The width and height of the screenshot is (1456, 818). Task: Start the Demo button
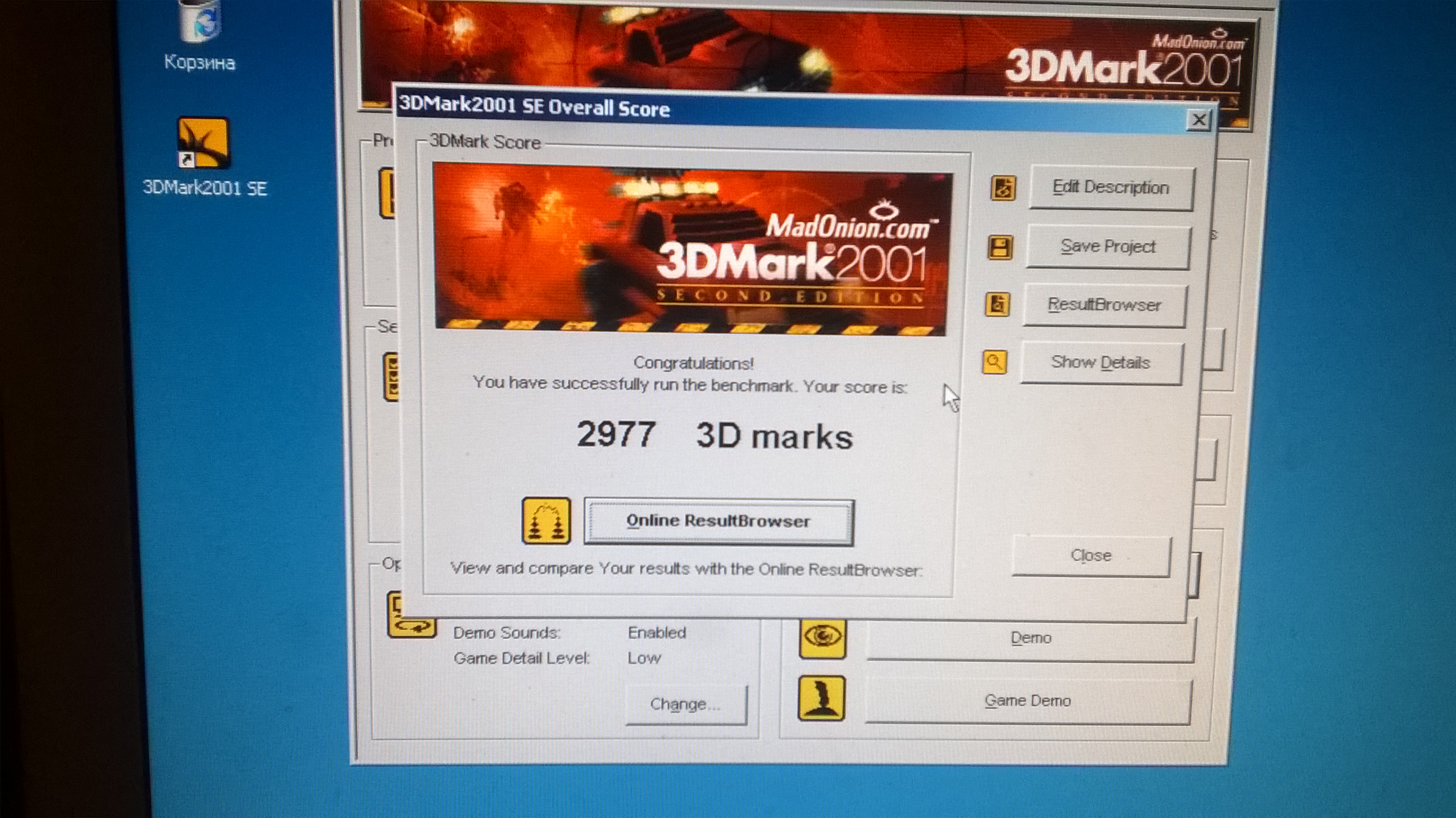[x=1030, y=639]
